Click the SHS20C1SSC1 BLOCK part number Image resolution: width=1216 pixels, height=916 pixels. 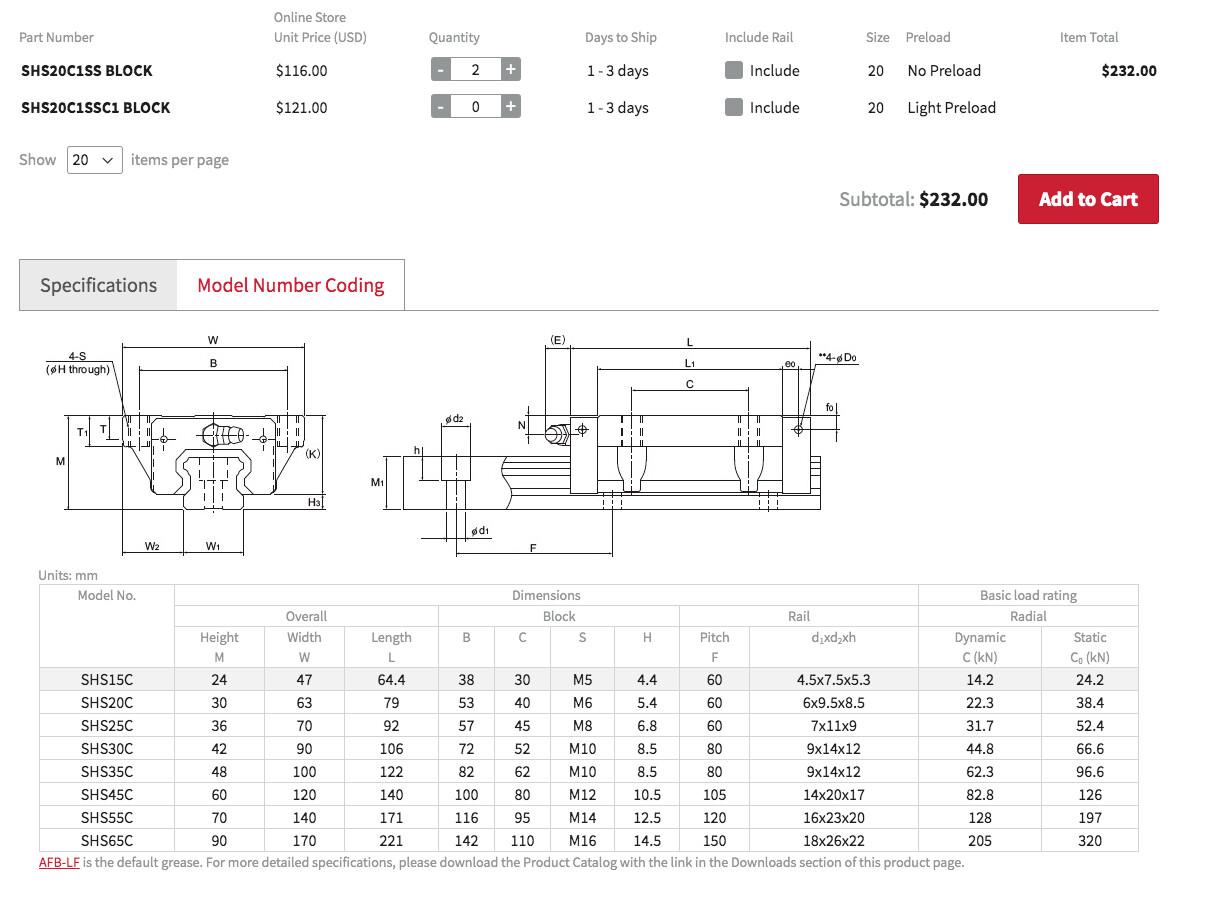tap(96, 108)
